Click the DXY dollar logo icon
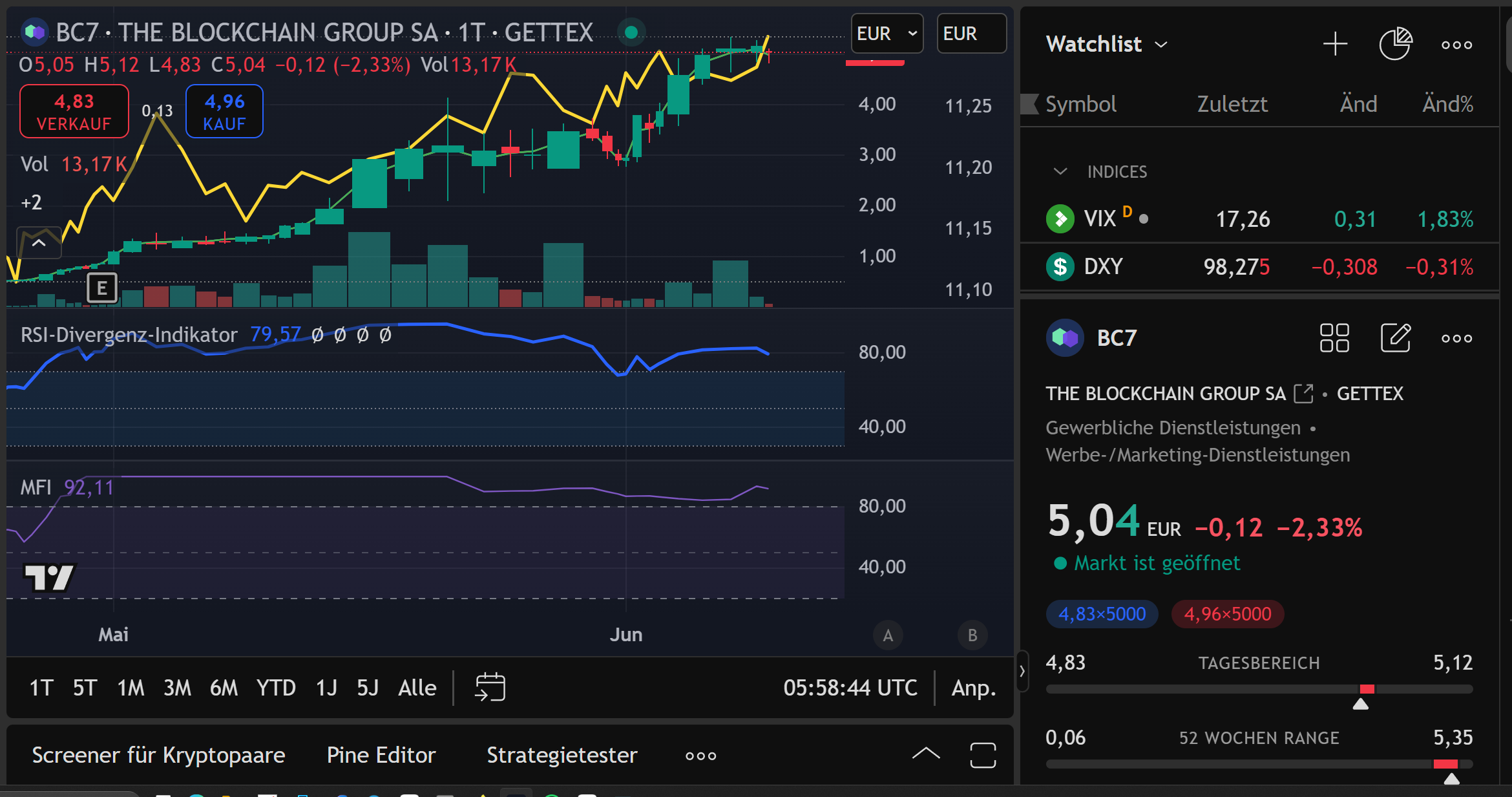The height and width of the screenshot is (797, 1512). pos(1060,266)
